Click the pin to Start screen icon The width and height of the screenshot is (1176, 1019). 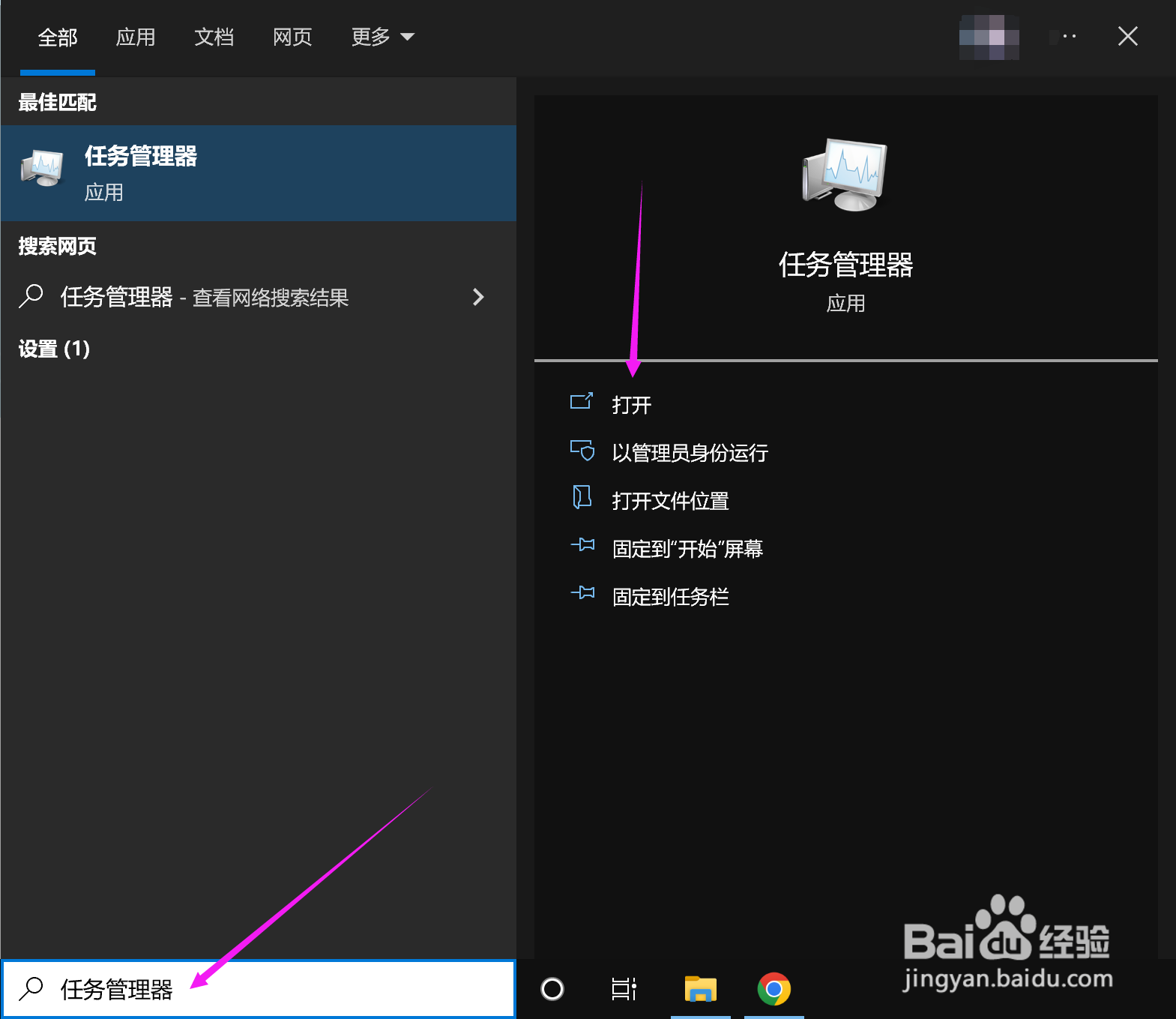(582, 545)
